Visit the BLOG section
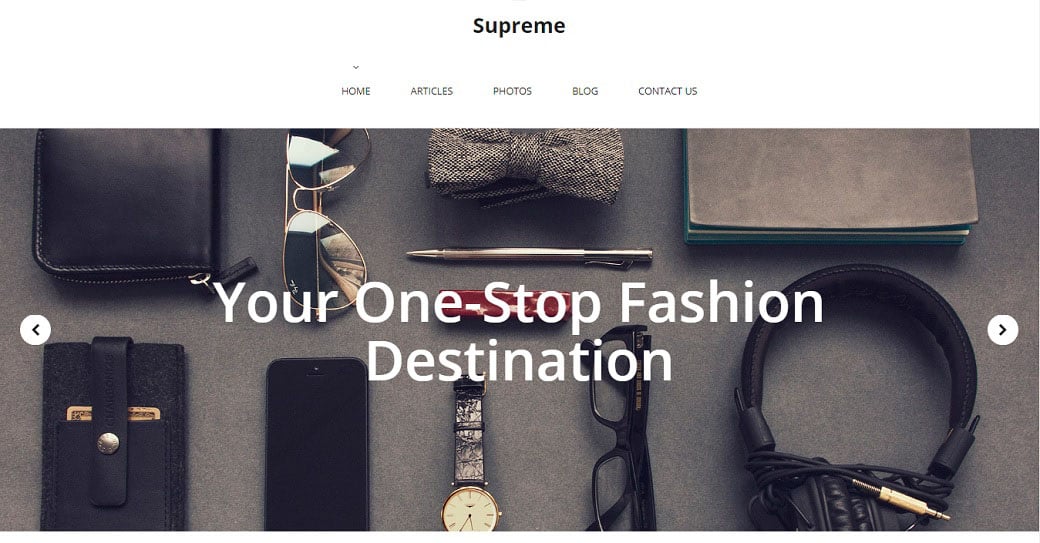Image resolution: width=1040 pixels, height=543 pixels. point(585,91)
